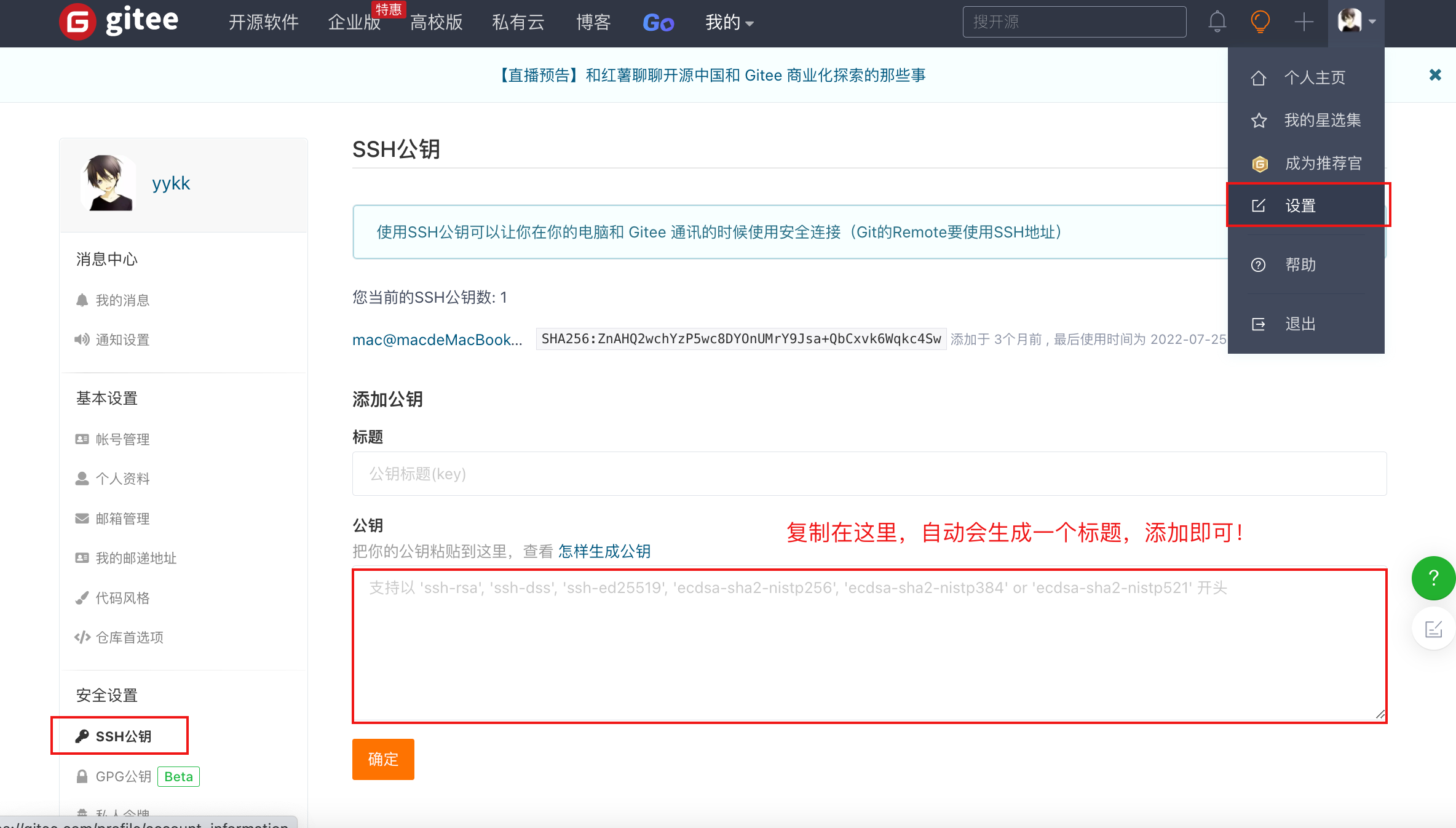This screenshot has width=1456, height=828.
Task: Click the person icon beside 个人资料
Action: (82, 479)
